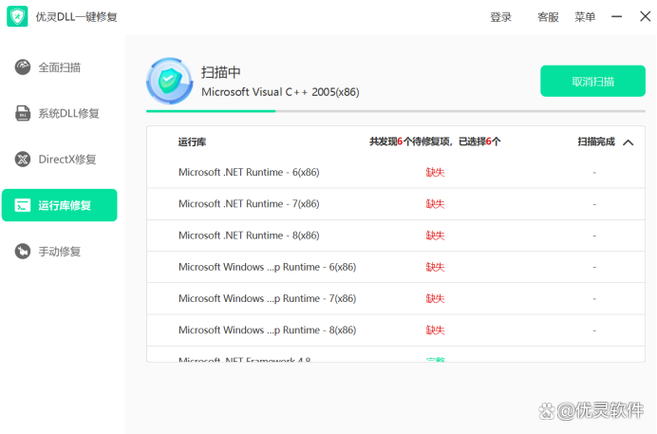Viewport: 657px width, 434px height.
Task: Click the 扫描中 heading
Action: [x=221, y=72]
